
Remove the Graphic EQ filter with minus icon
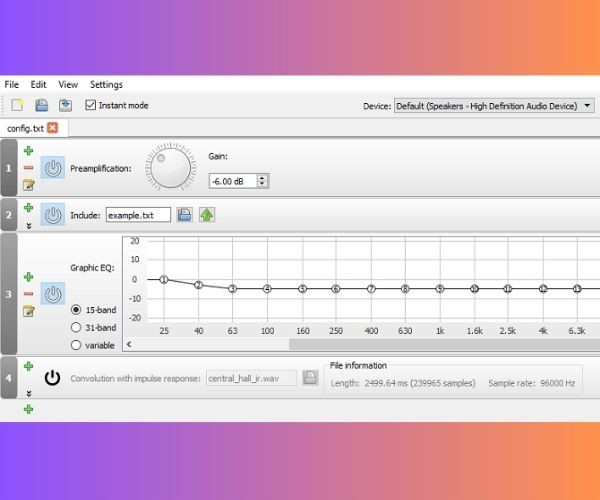(x=29, y=293)
